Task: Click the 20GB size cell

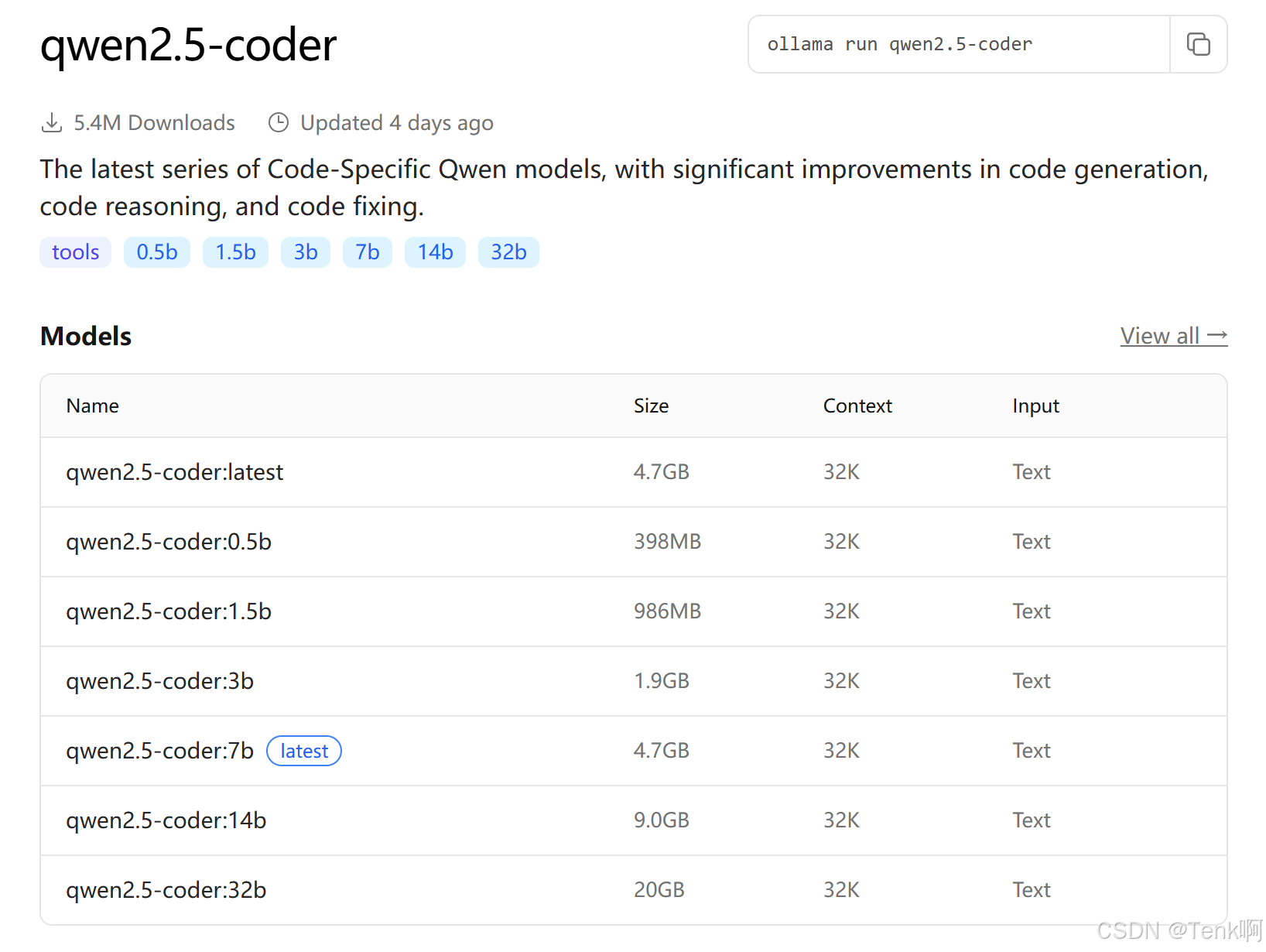Action: pos(659,890)
